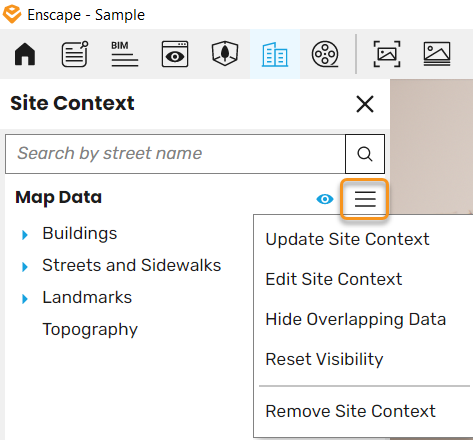Open the annotated notes panel icon

tap(75, 54)
